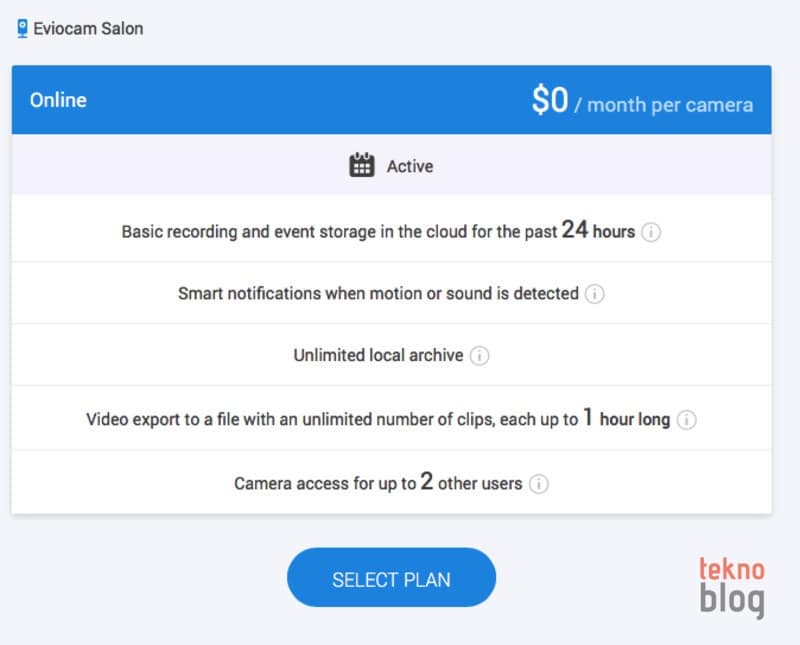
Task: Select the Eviocam Salon camera name
Action: 88,29
